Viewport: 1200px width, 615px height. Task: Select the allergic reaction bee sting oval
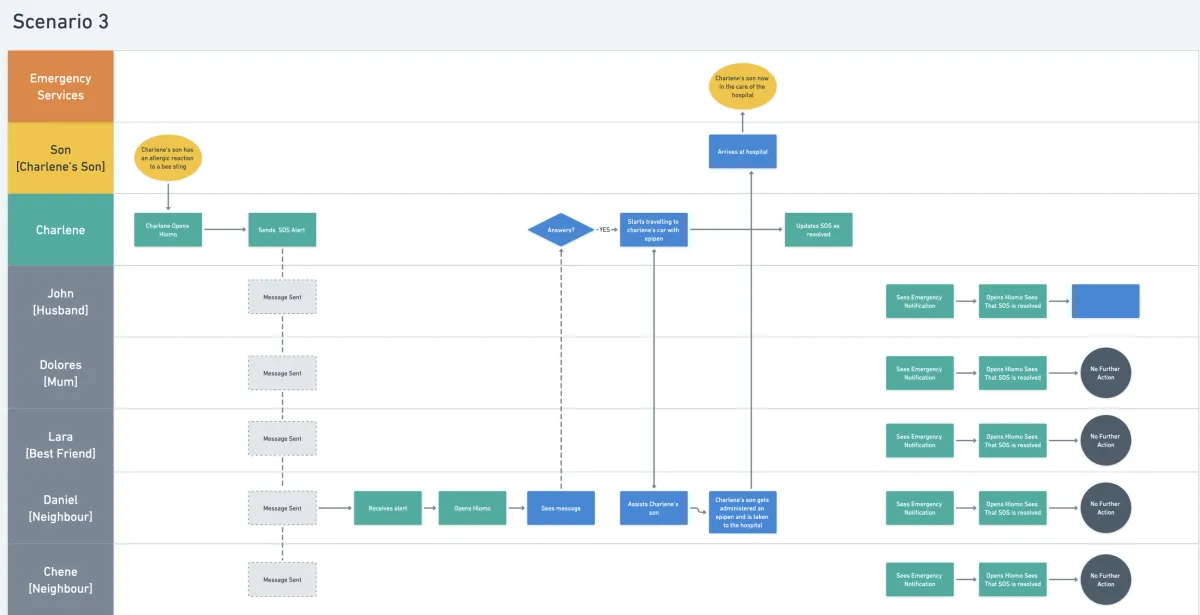pos(168,158)
